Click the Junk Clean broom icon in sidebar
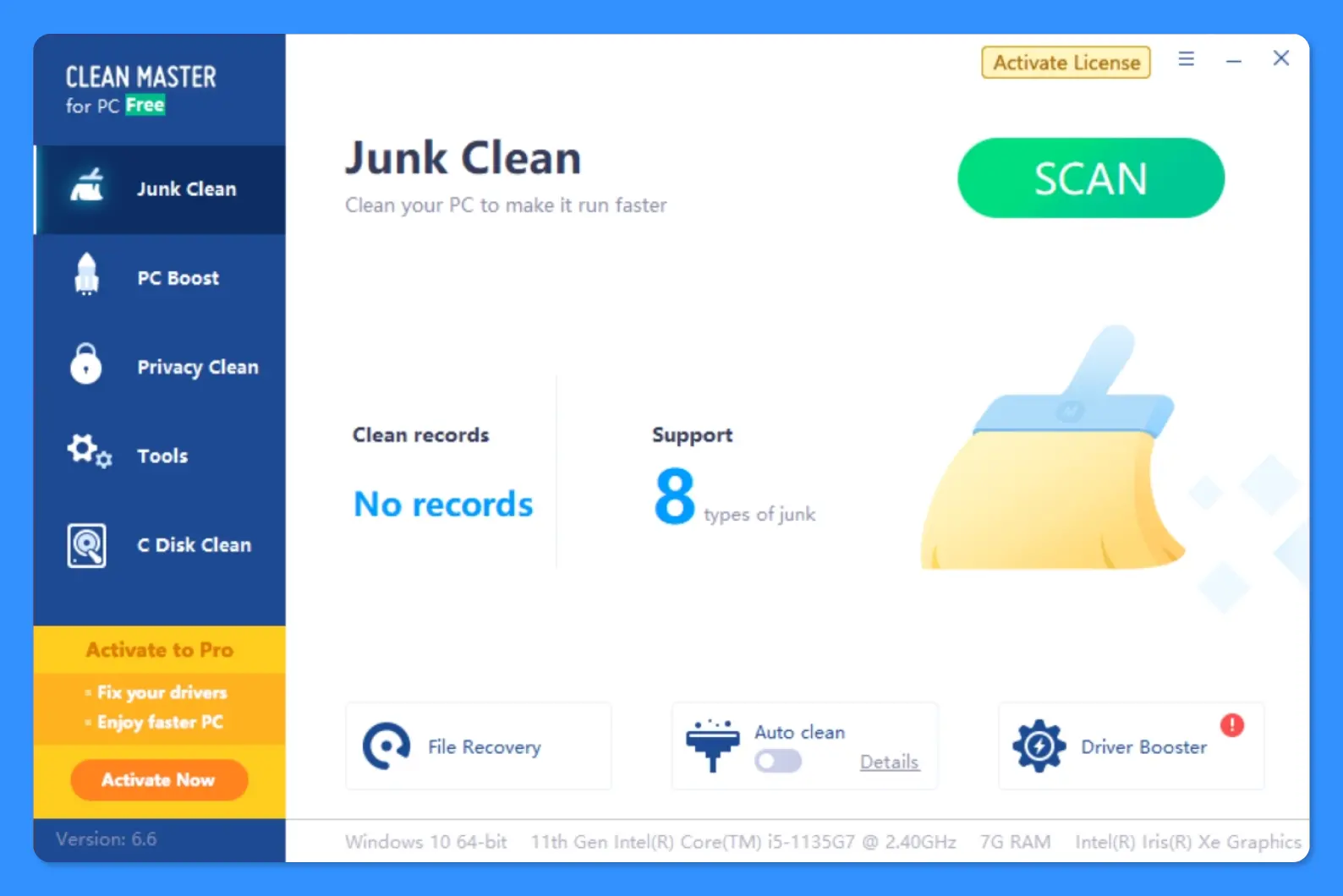Screen dimensions: 1343x896 pyautogui.click(x=87, y=186)
